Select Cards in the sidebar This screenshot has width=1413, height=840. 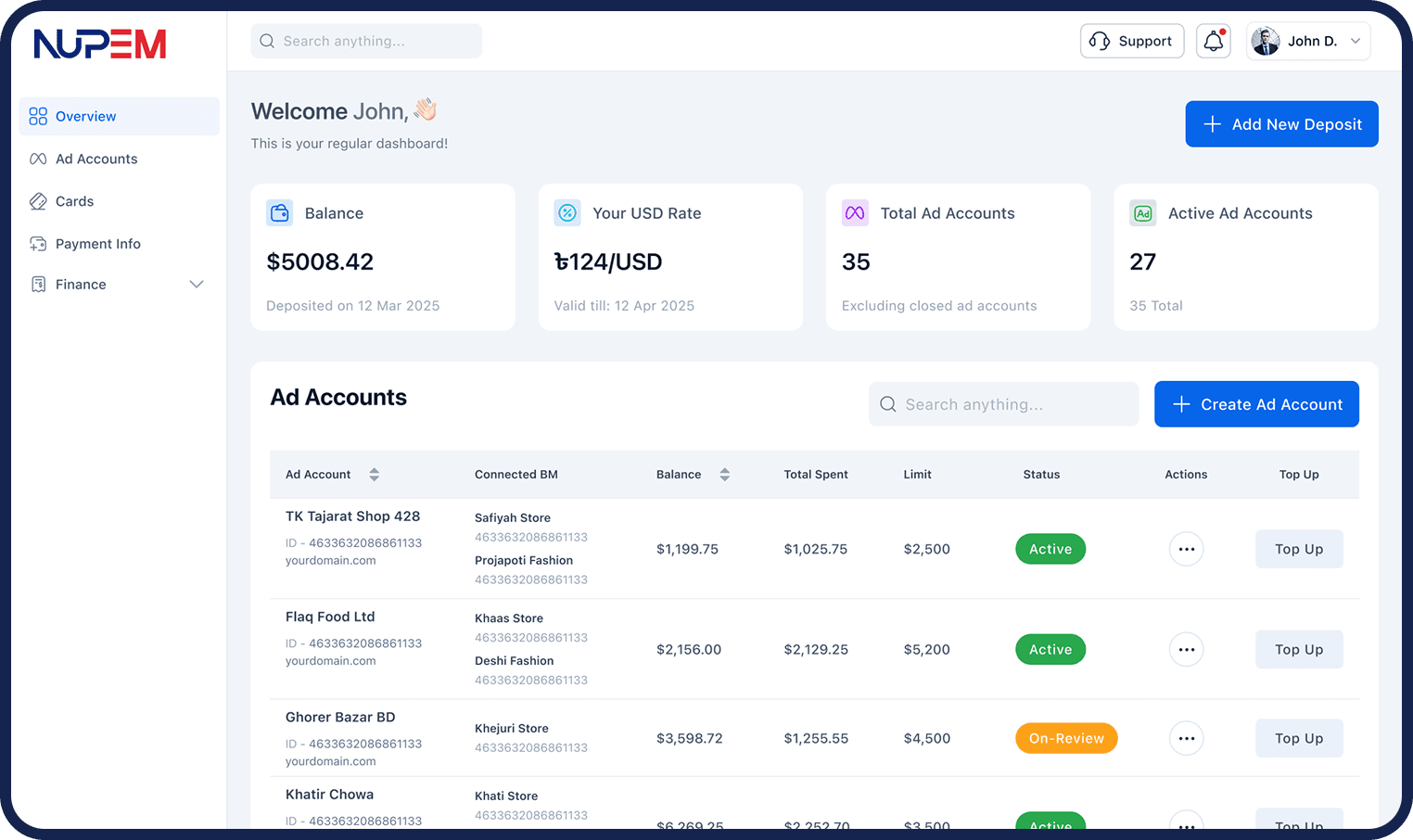tap(74, 201)
